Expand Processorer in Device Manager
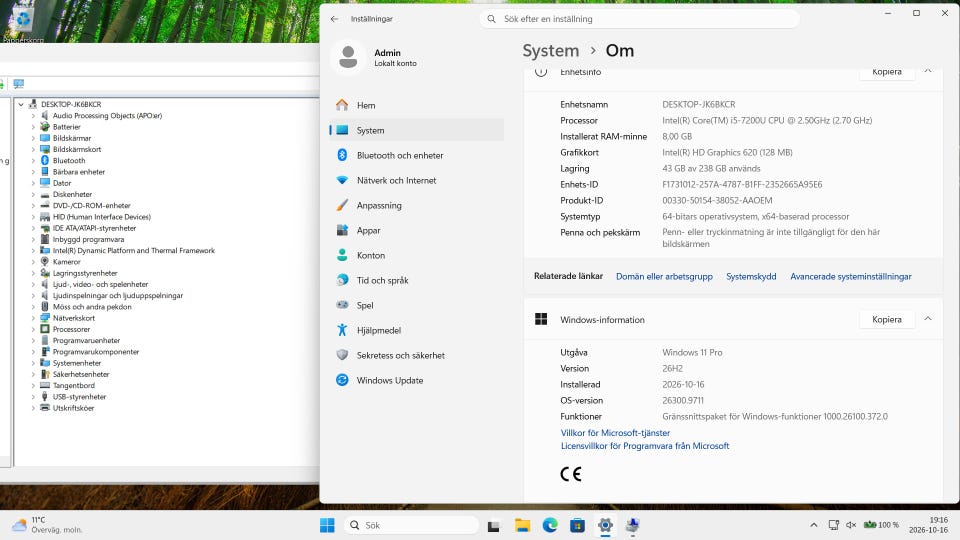This screenshot has width=960, height=540. (33, 329)
